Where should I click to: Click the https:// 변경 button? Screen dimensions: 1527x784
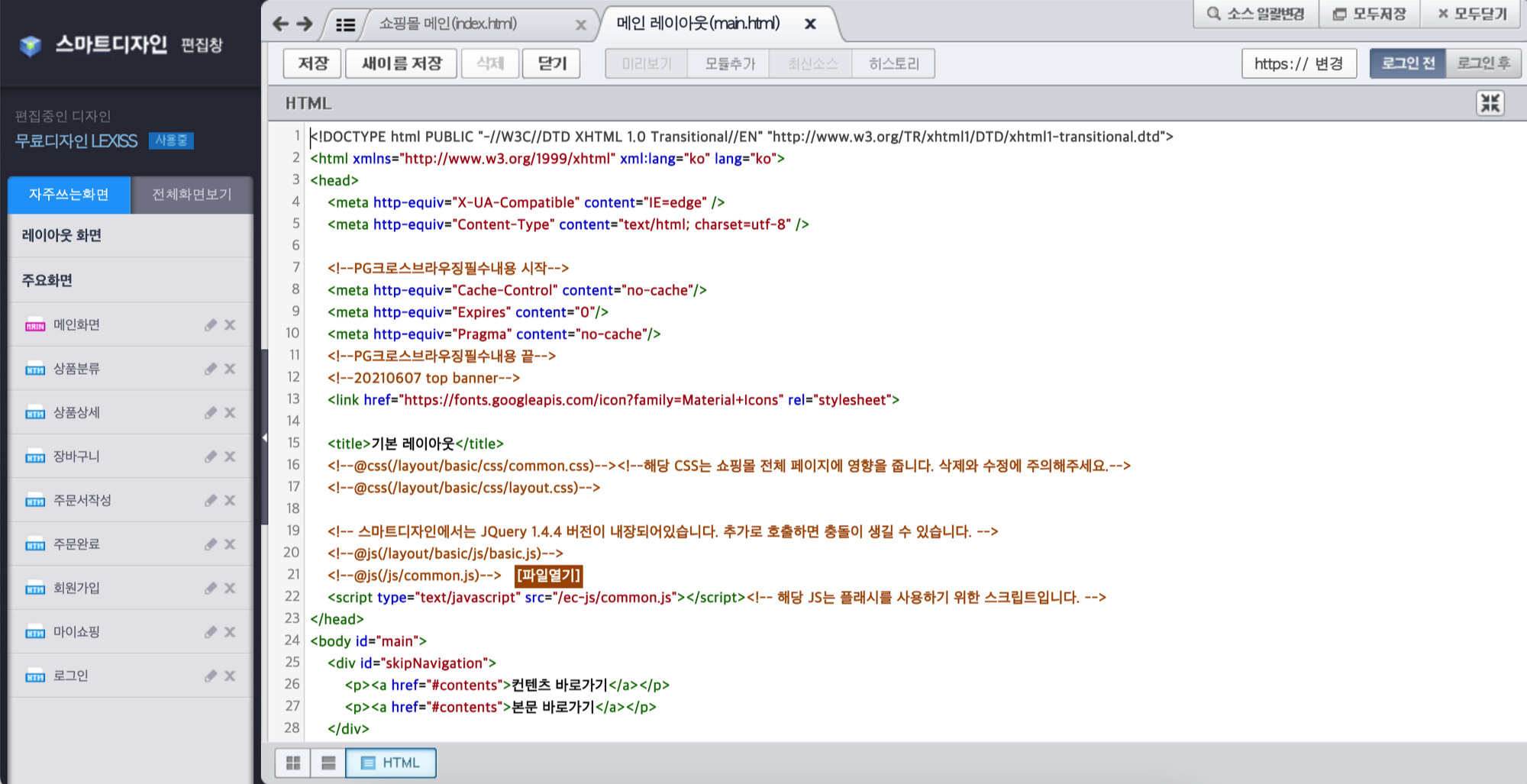point(1299,63)
